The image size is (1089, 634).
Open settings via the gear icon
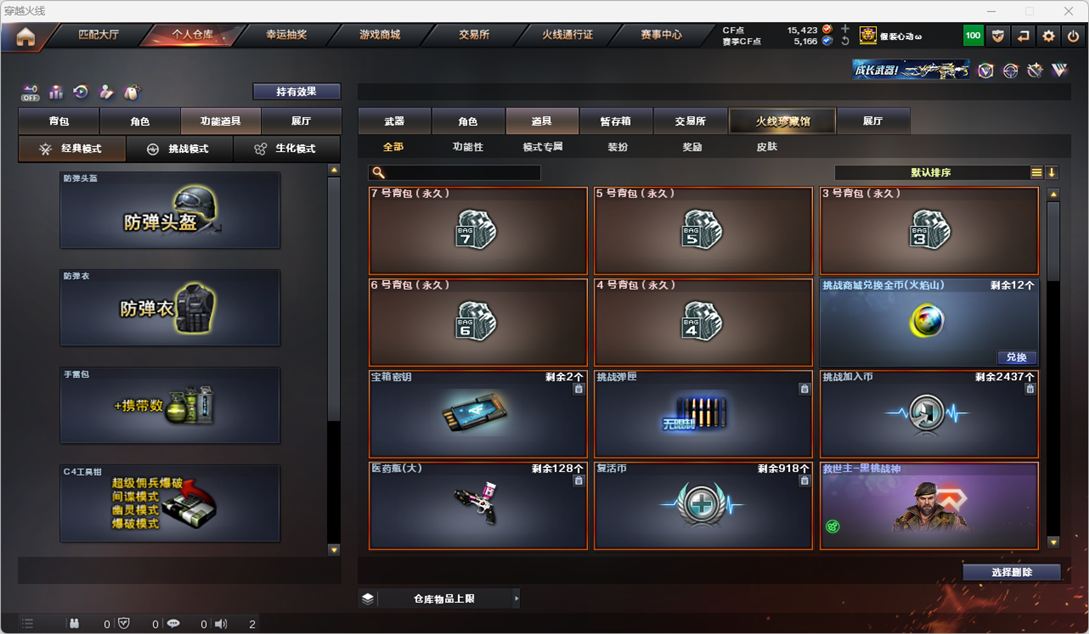pyautogui.click(x=1048, y=36)
